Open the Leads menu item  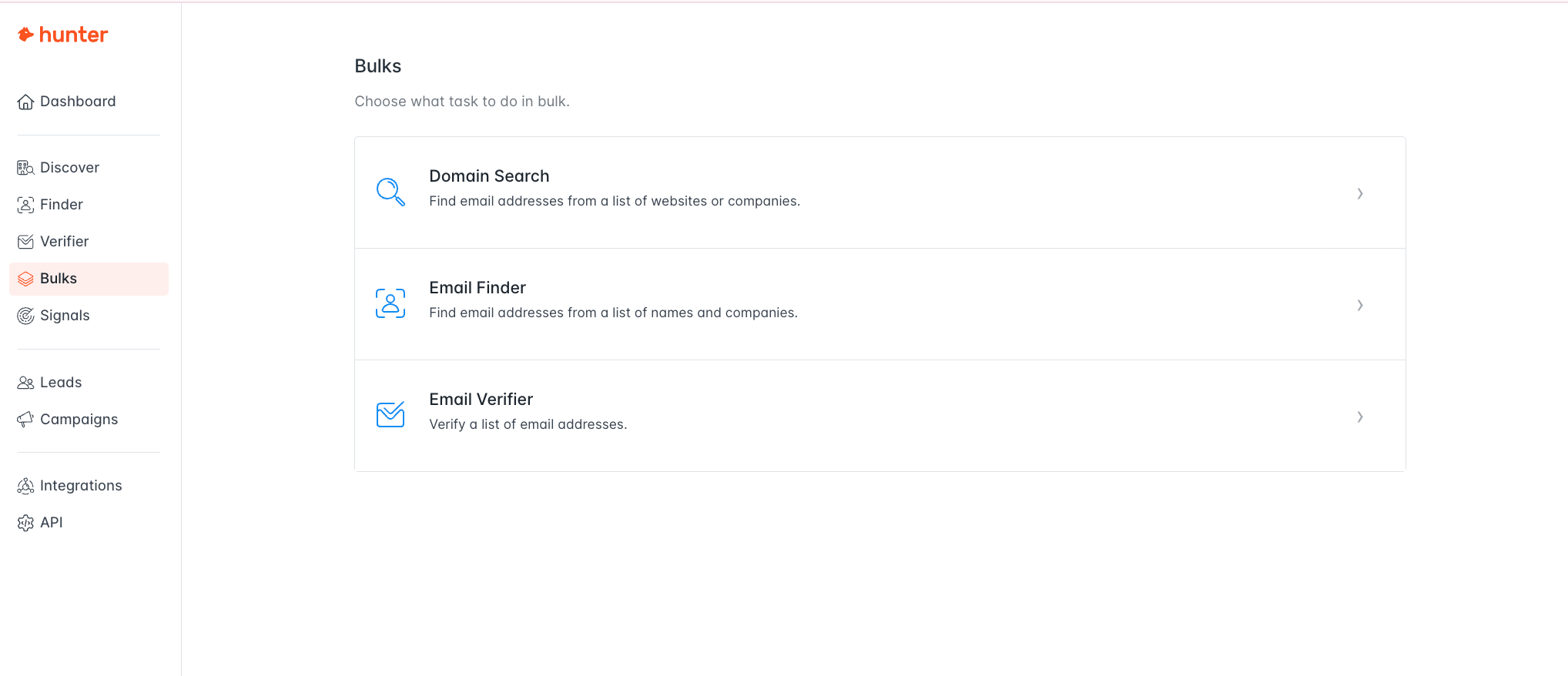click(61, 383)
